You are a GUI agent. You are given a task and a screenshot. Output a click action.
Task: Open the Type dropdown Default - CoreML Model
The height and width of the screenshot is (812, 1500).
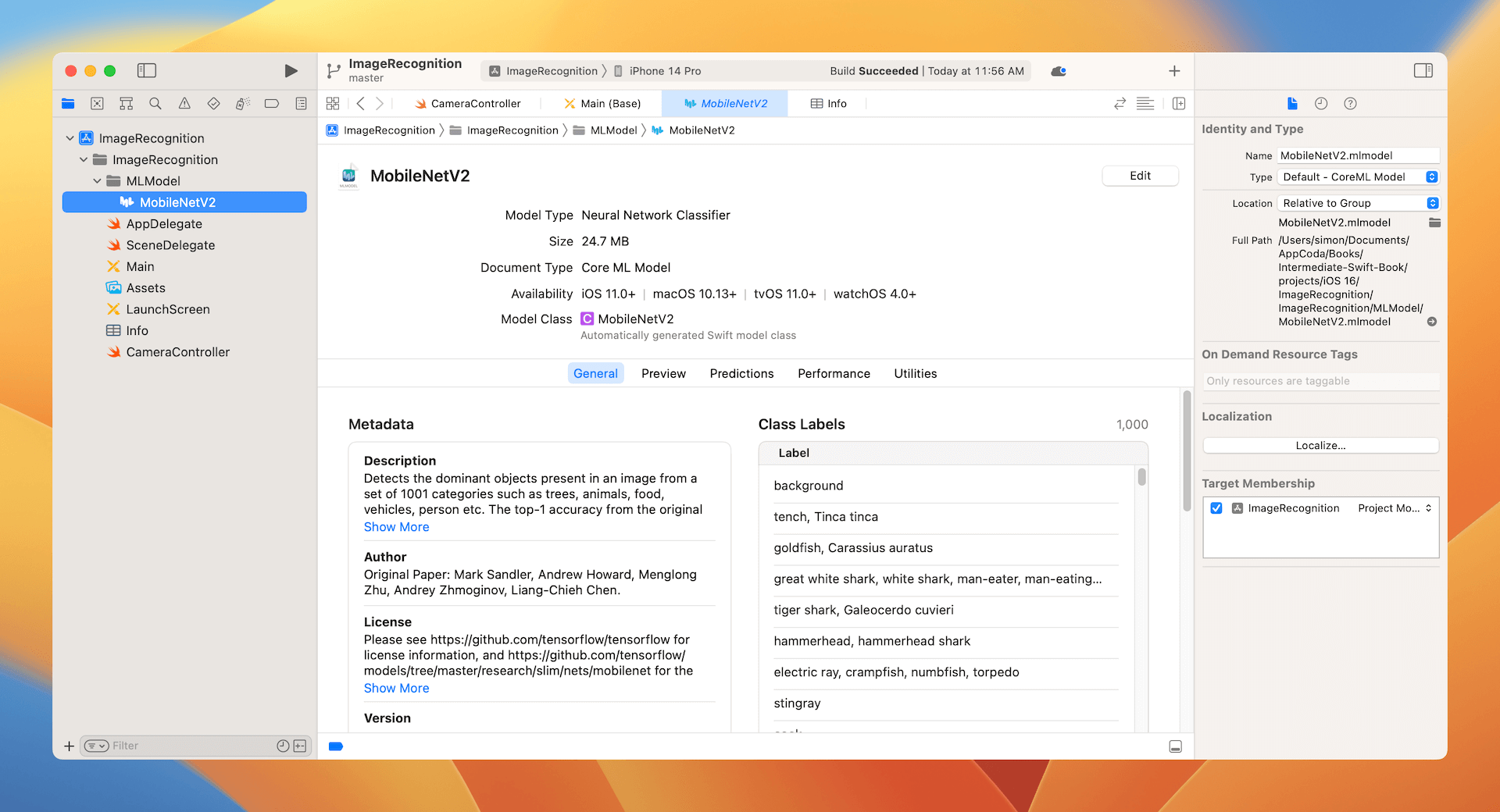click(x=1359, y=177)
